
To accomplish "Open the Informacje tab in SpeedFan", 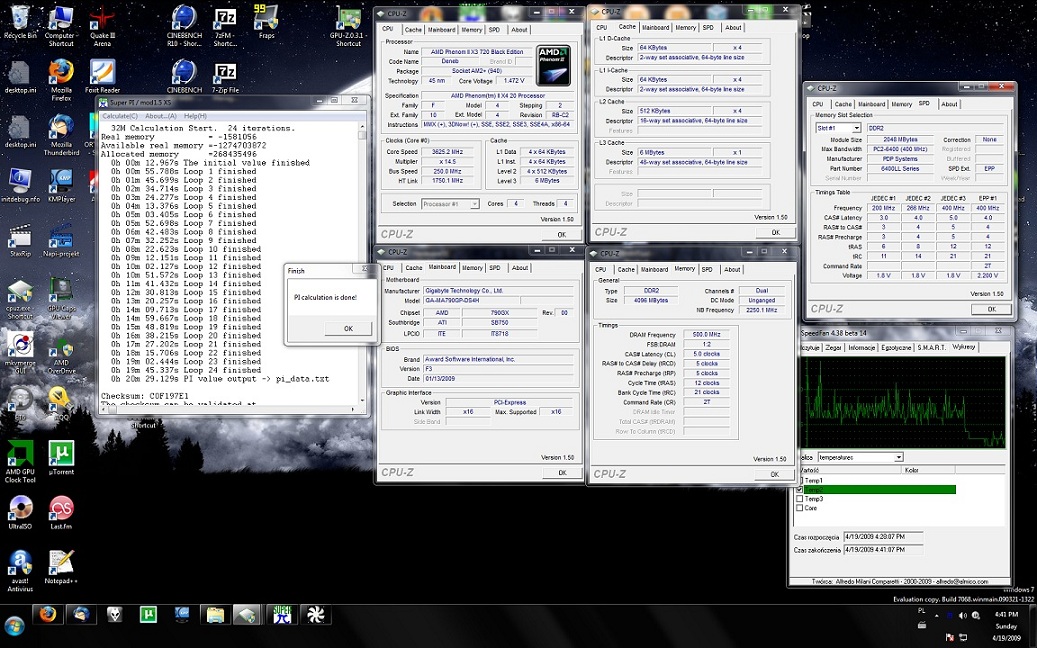I will tap(862, 348).
